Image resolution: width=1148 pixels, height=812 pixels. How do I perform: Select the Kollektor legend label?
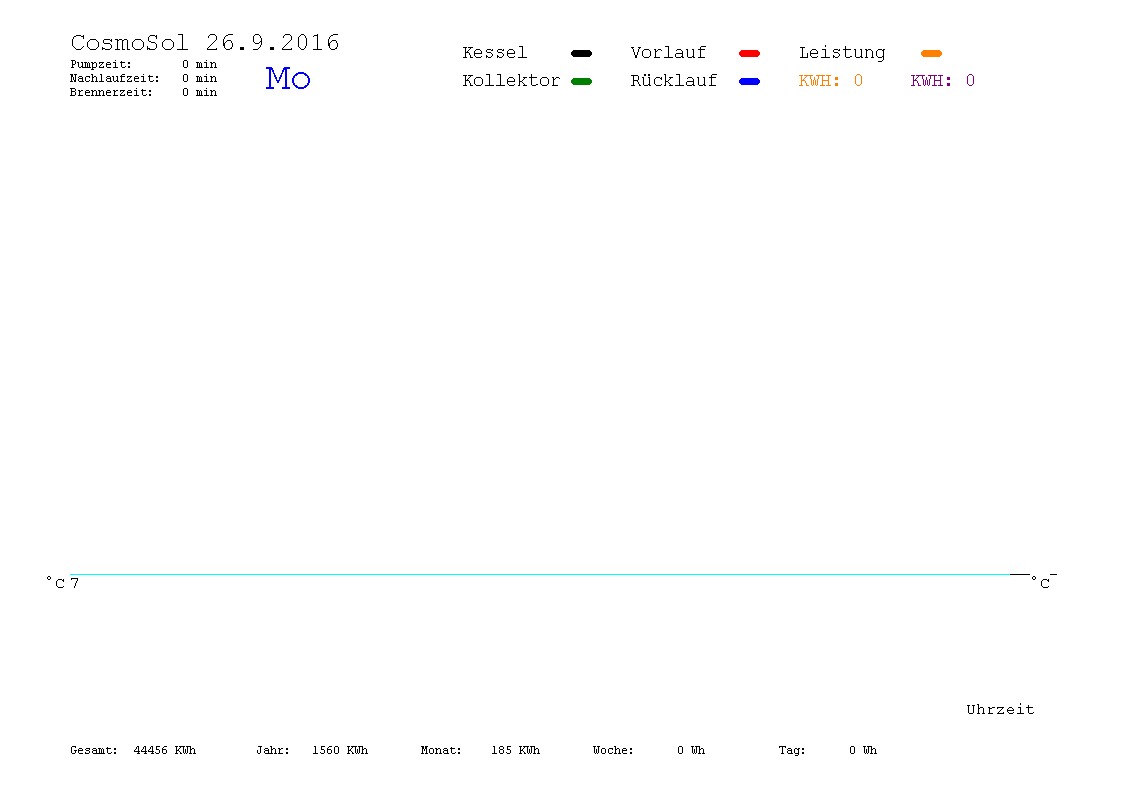pos(511,81)
